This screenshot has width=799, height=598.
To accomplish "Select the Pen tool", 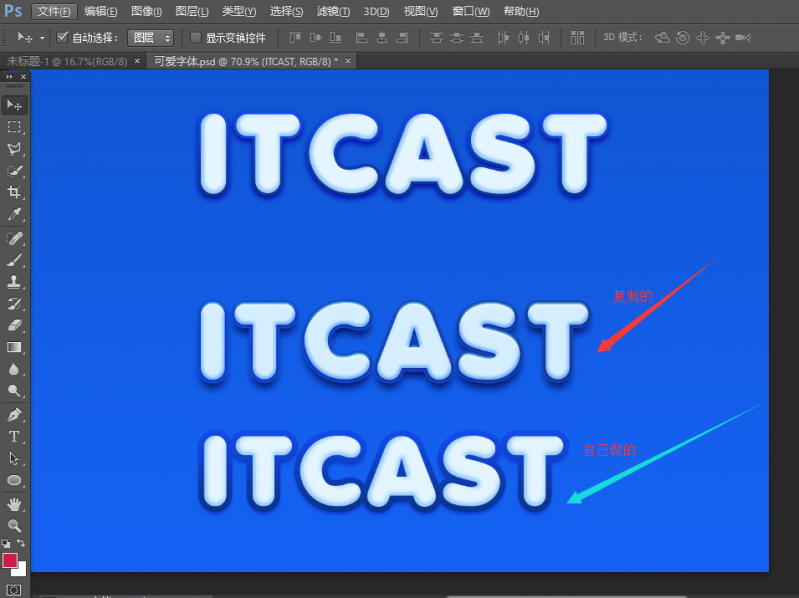I will point(14,415).
